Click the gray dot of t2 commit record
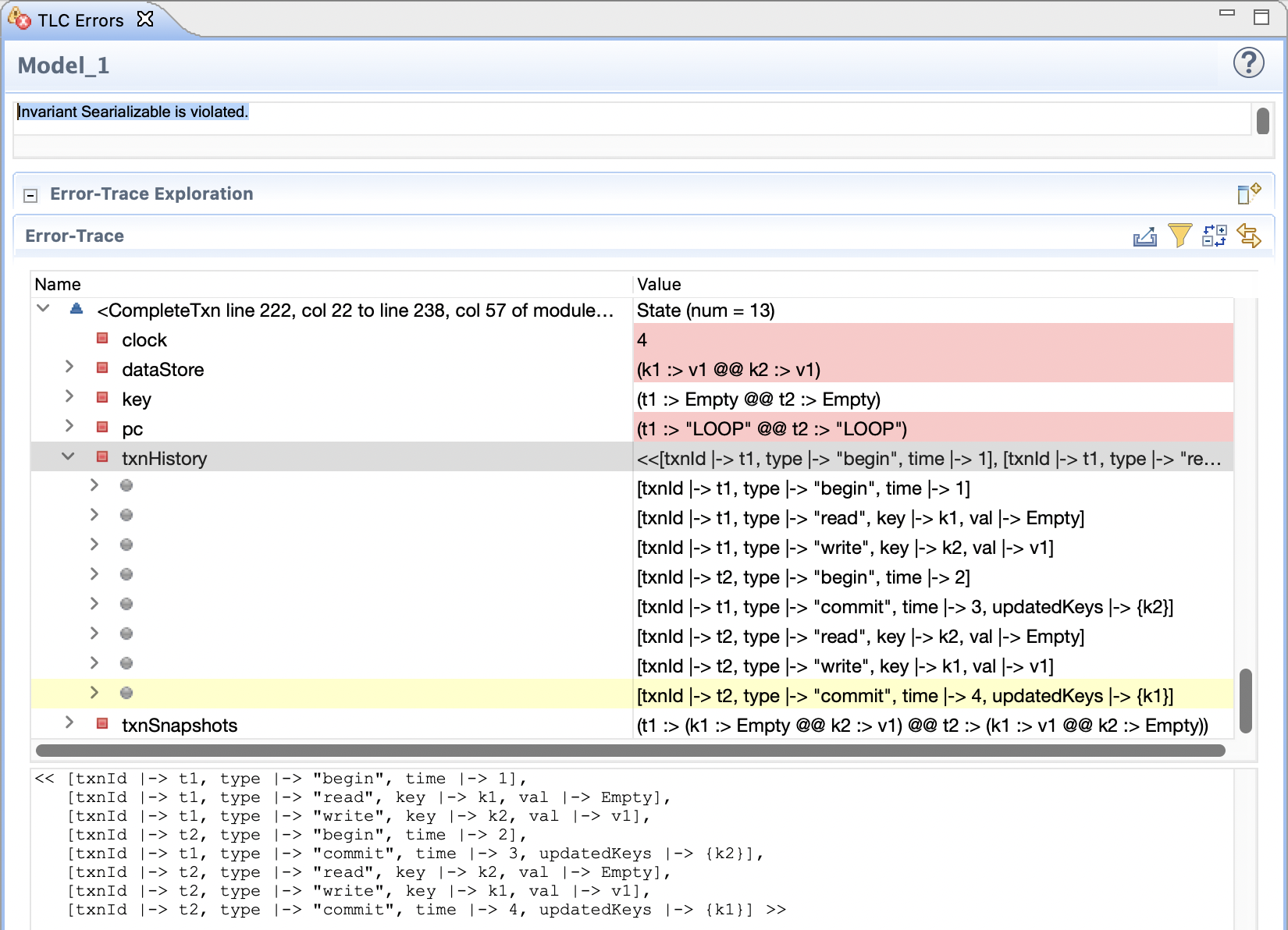Image resolution: width=1288 pixels, height=930 pixels. pos(126,693)
